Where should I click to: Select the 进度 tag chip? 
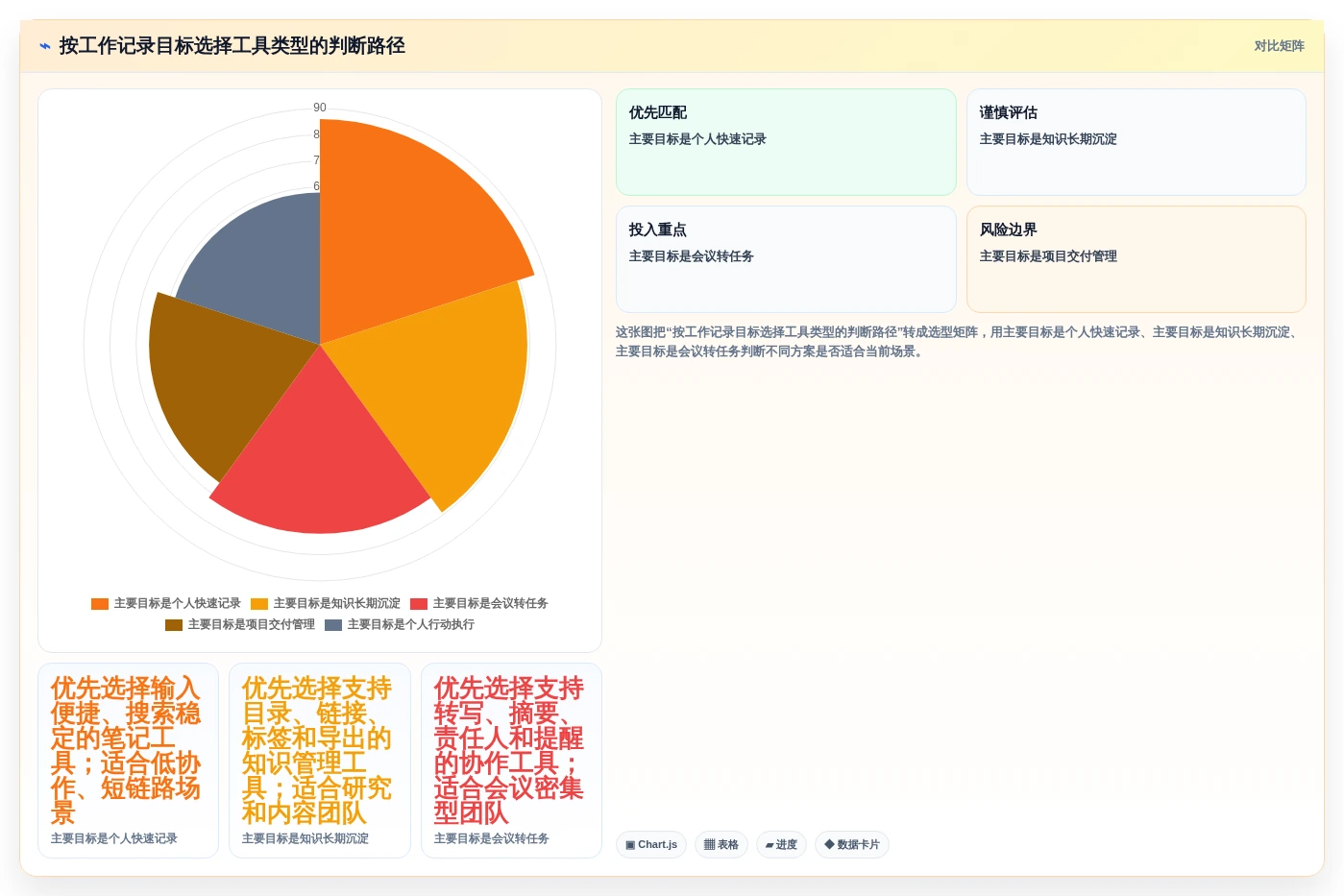[781, 845]
